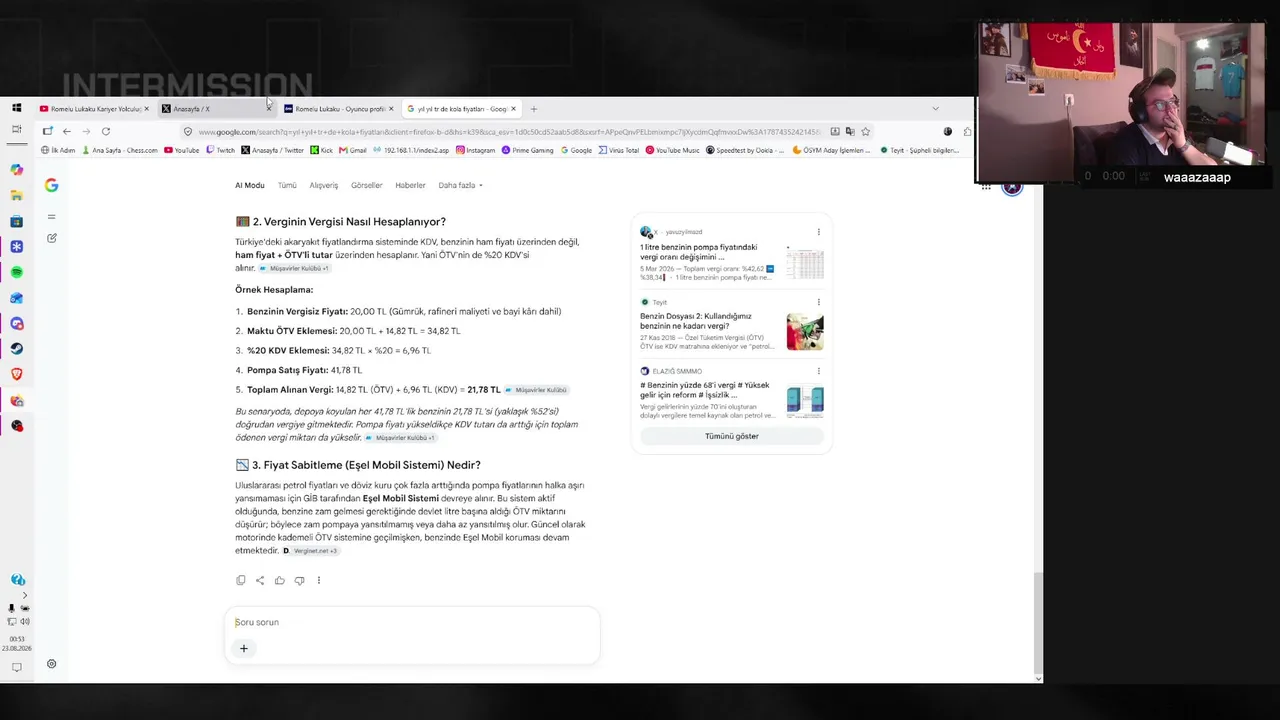The image size is (1280, 720).
Task: Expand hidden system tray icons
Action: [x=25, y=595]
